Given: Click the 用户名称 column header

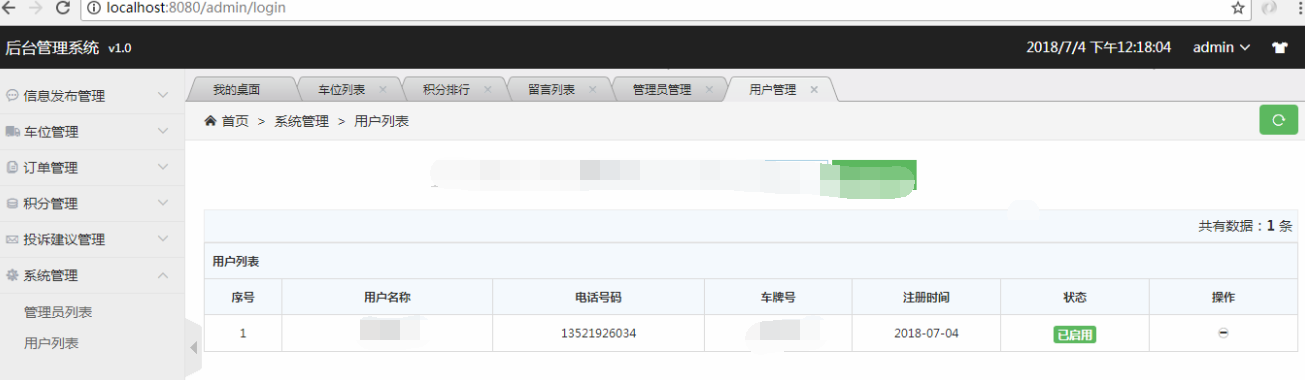Looking at the screenshot, I should point(387,297).
